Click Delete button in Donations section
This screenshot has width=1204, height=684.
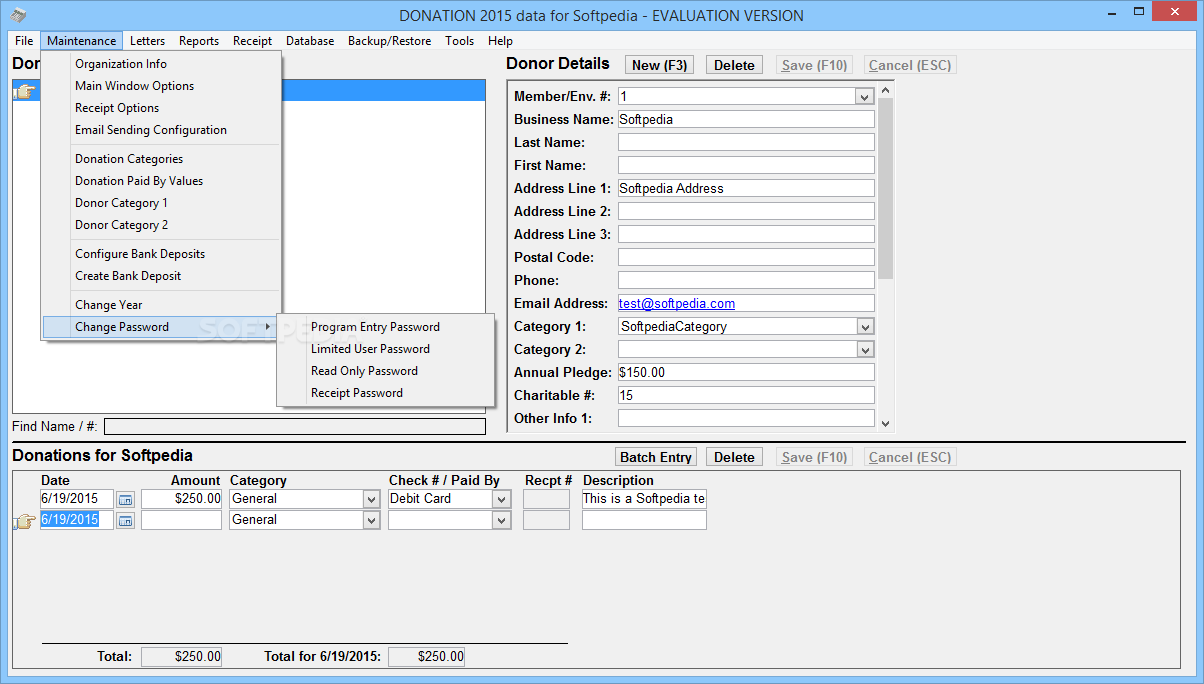tap(734, 457)
